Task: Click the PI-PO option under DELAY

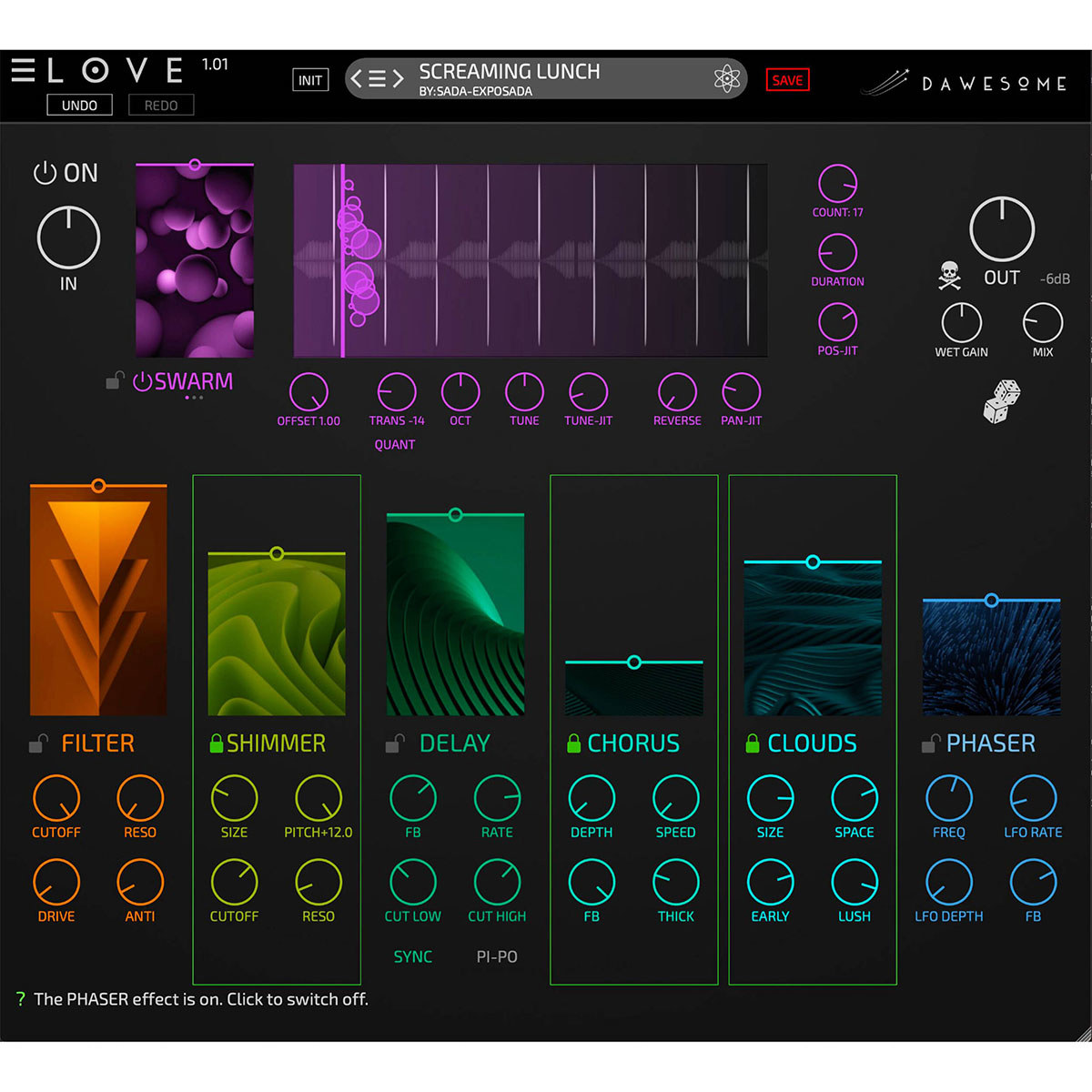Action: [x=497, y=956]
